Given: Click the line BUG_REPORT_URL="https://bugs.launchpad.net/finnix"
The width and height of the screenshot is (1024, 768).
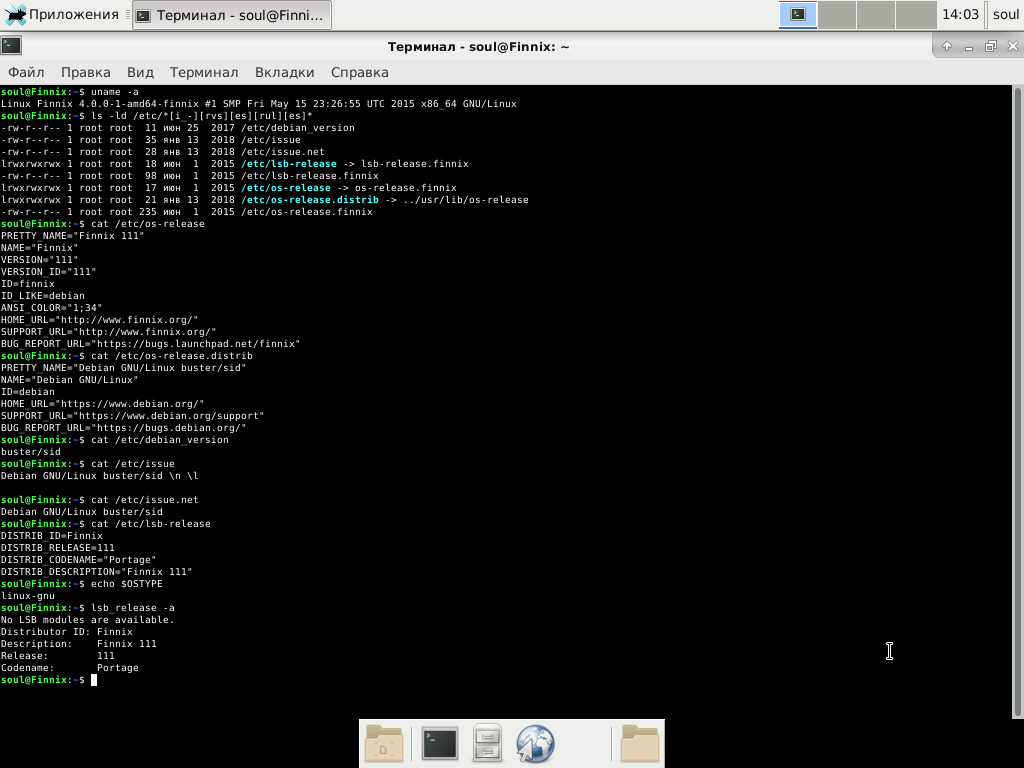Looking at the screenshot, I should [150, 344].
